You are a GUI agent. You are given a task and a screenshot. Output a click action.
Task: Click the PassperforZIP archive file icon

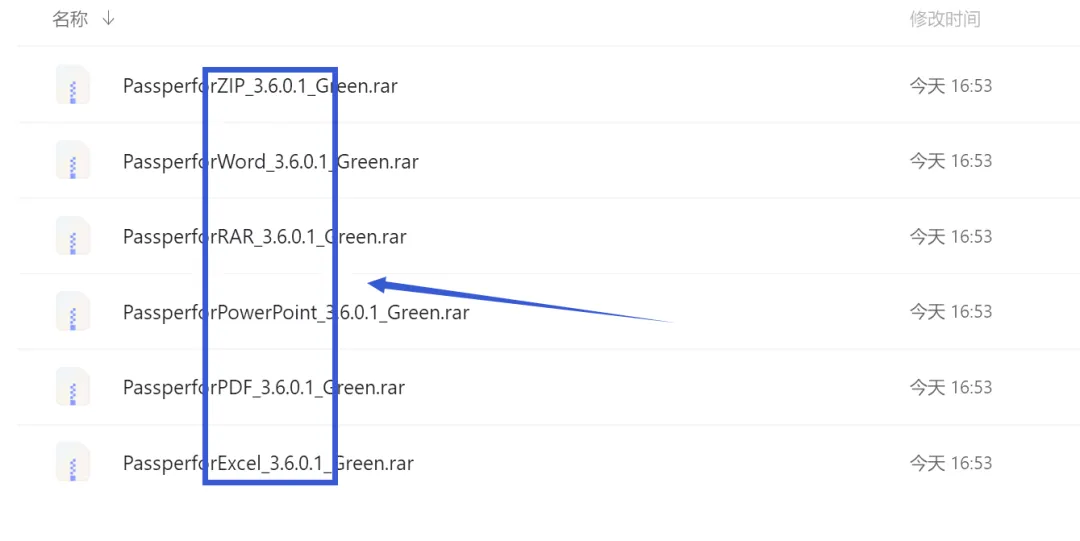point(73,85)
